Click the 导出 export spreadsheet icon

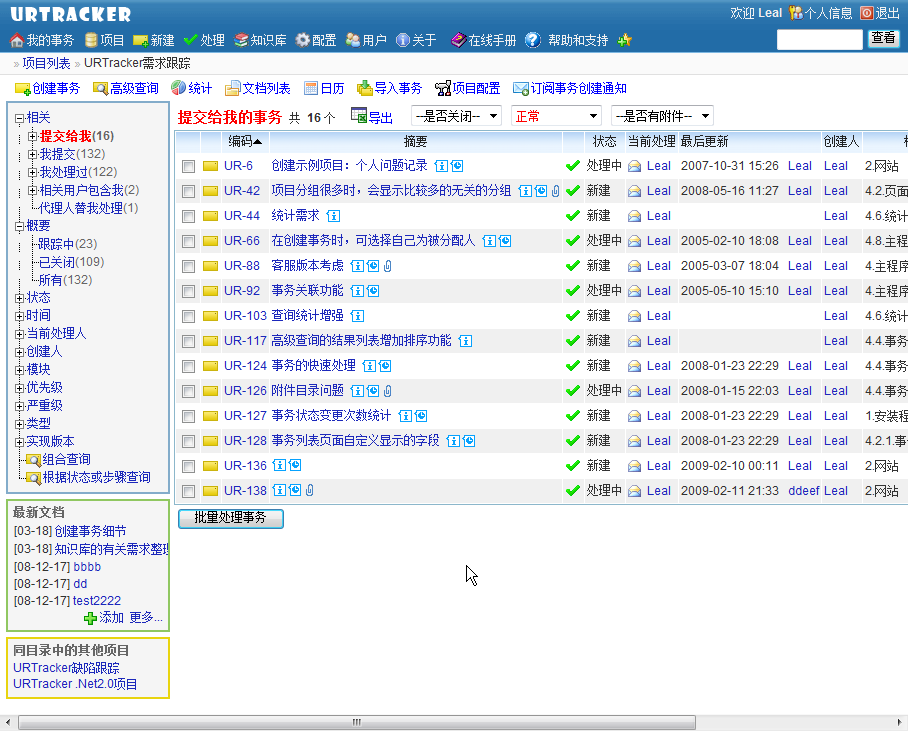coord(359,116)
